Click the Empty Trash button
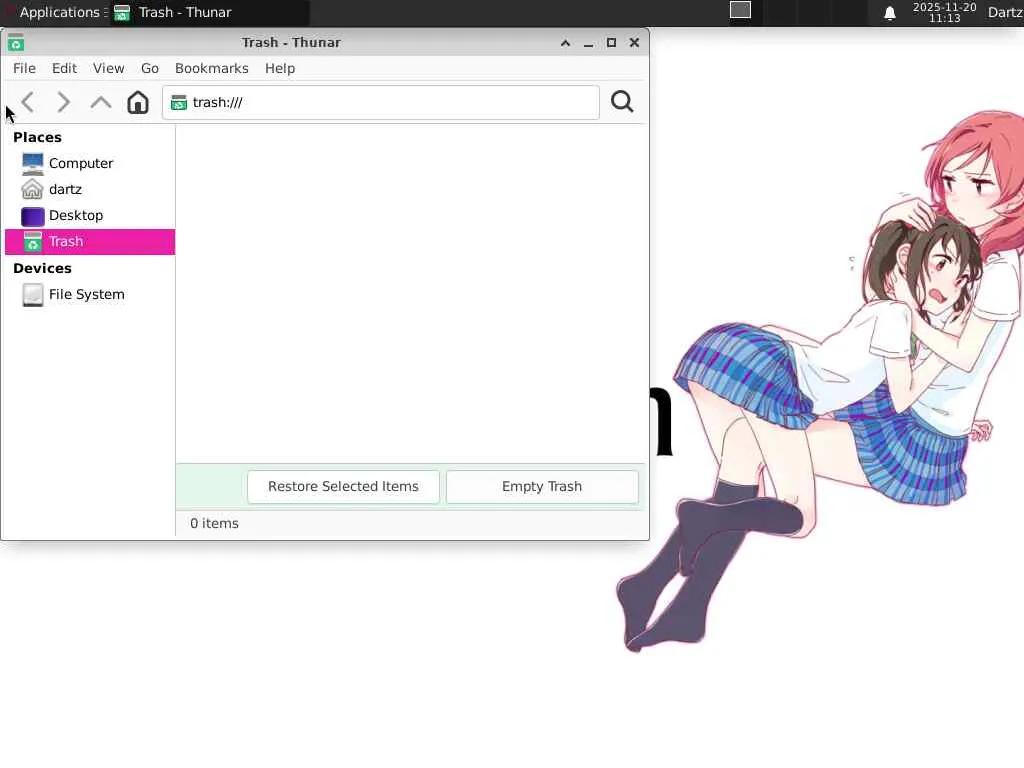The width and height of the screenshot is (1024, 768). pos(542,487)
